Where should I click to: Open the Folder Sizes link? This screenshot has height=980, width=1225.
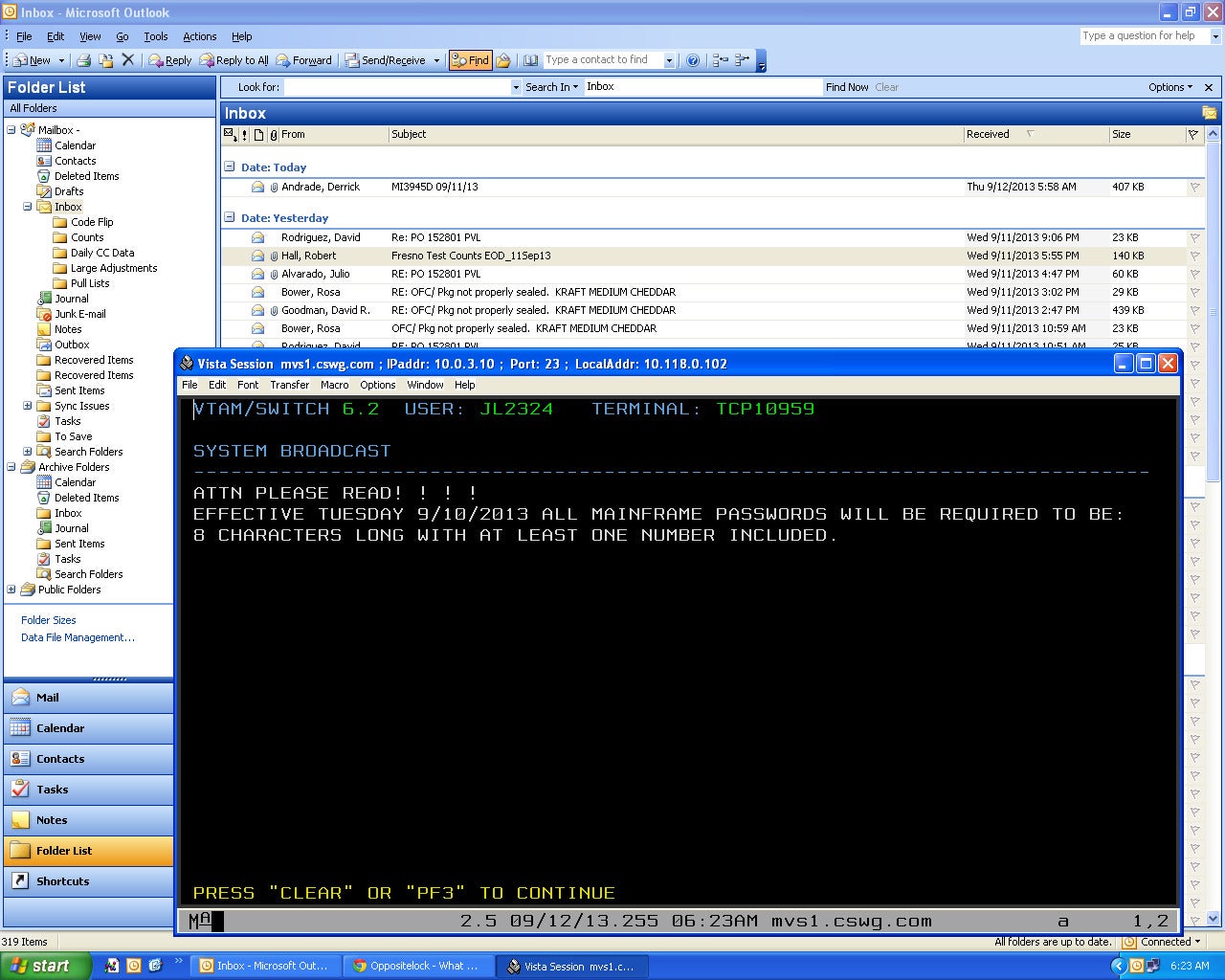[x=49, y=620]
